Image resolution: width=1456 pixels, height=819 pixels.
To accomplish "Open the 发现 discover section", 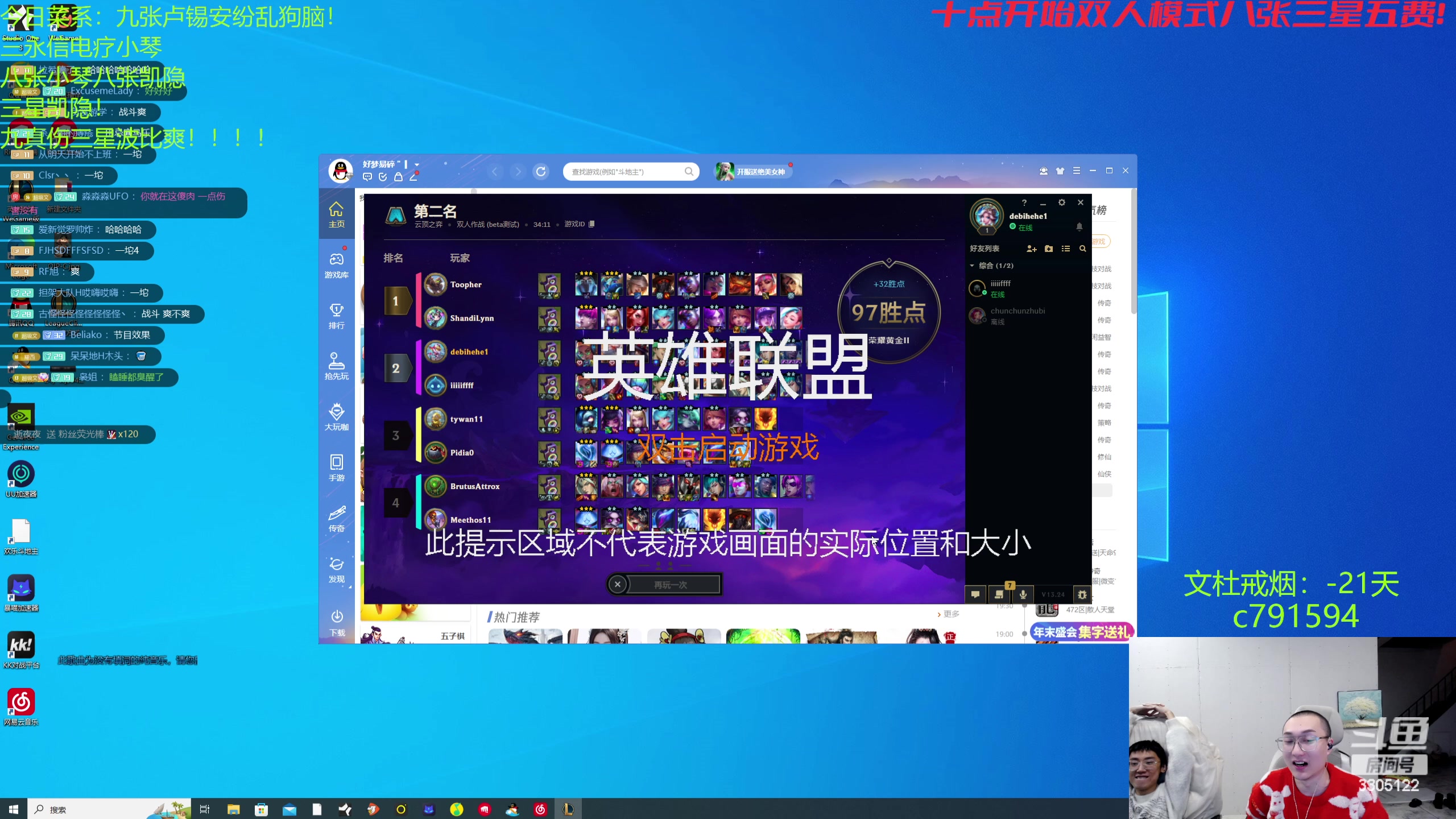I will [x=336, y=570].
